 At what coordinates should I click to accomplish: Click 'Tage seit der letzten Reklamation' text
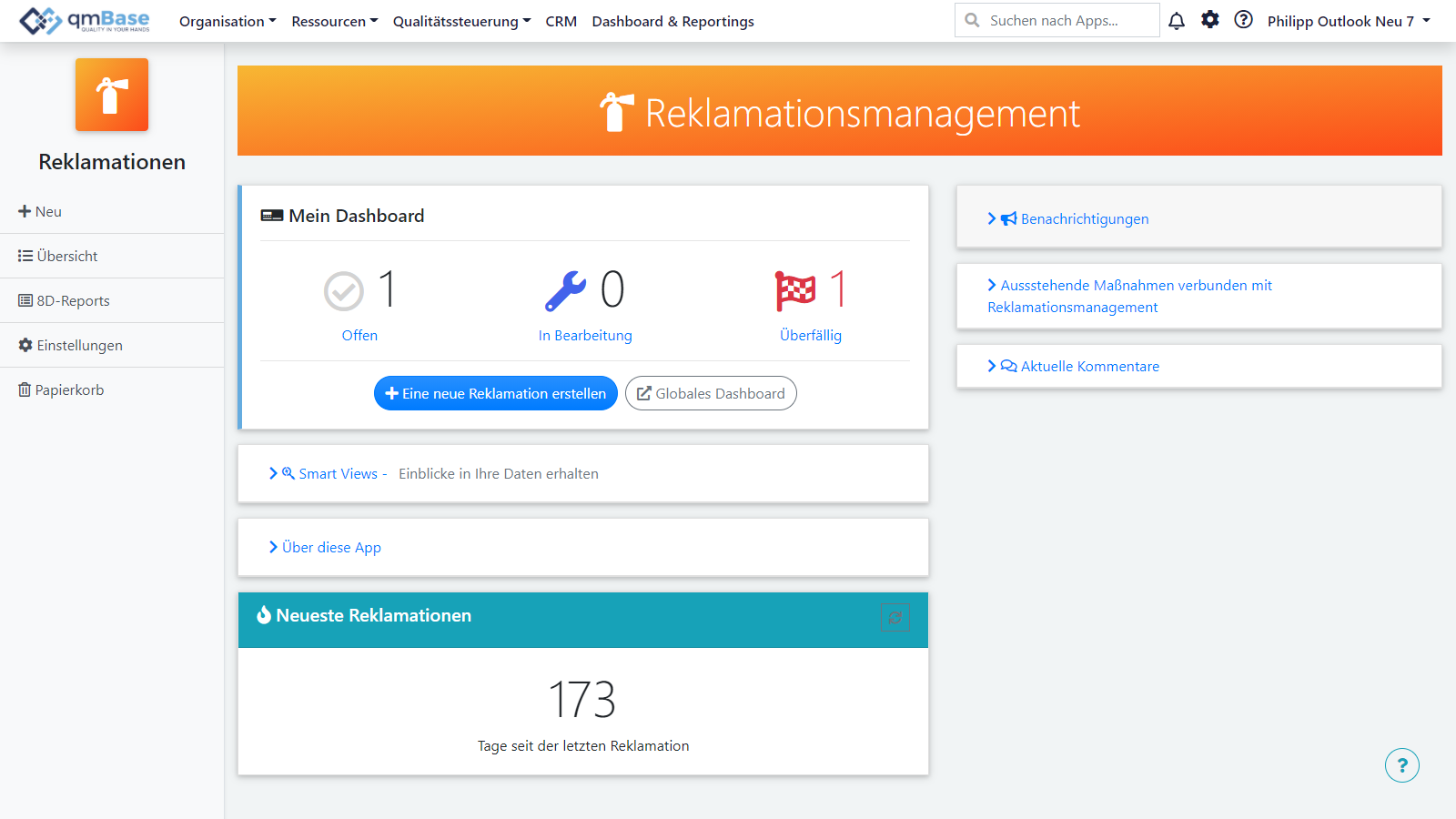(x=583, y=745)
